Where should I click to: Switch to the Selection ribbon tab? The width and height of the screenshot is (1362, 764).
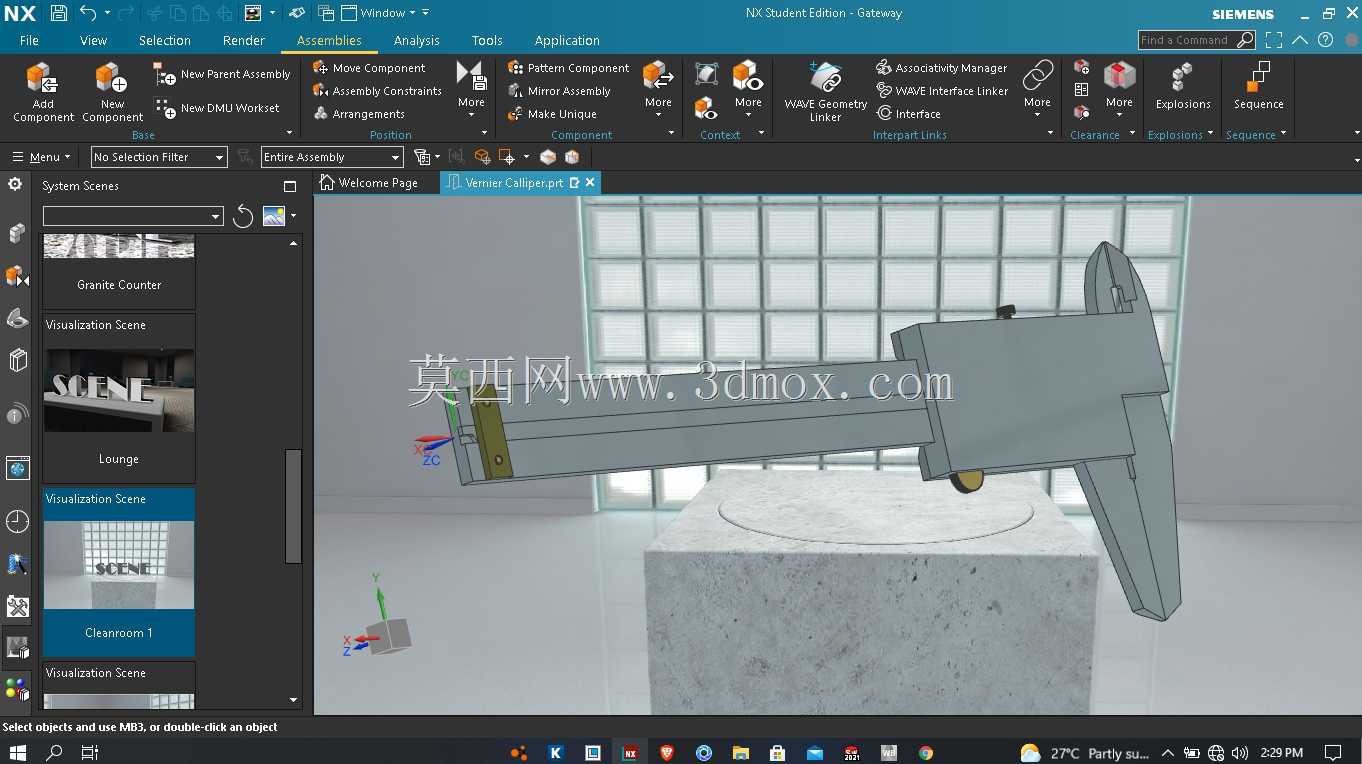coord(165,40)
